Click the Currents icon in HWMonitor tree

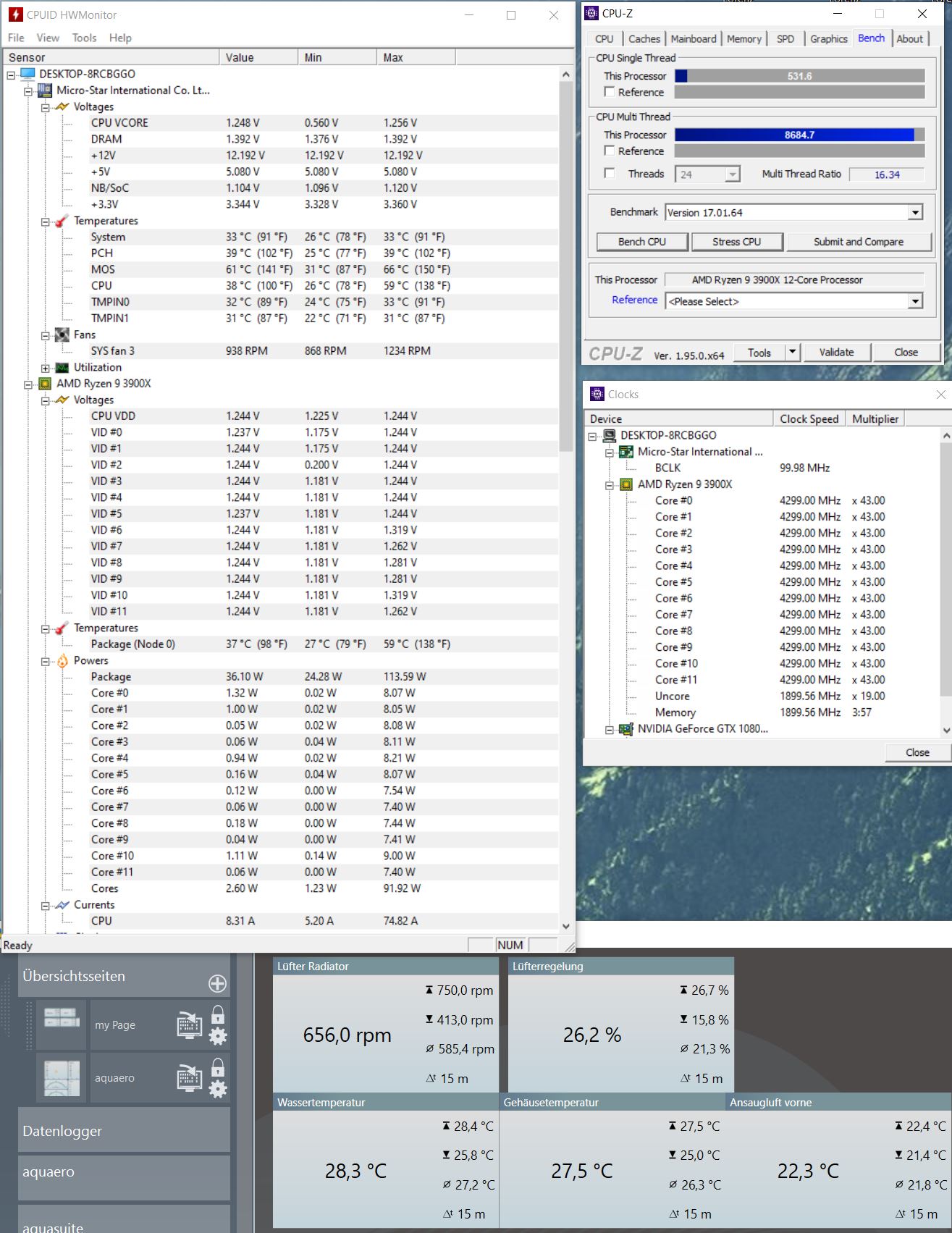pos(62,905)
